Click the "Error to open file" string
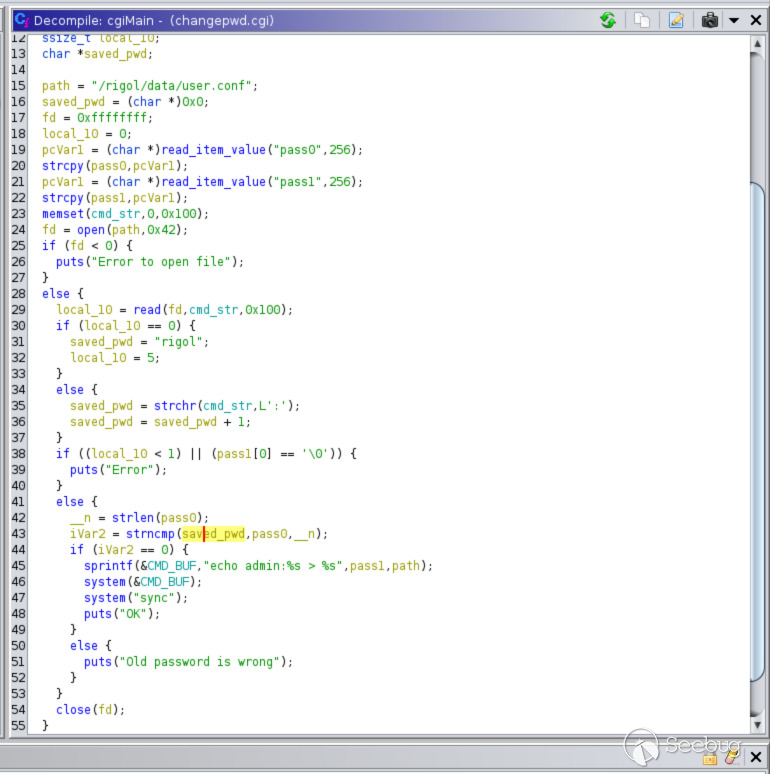 point(160,262)
